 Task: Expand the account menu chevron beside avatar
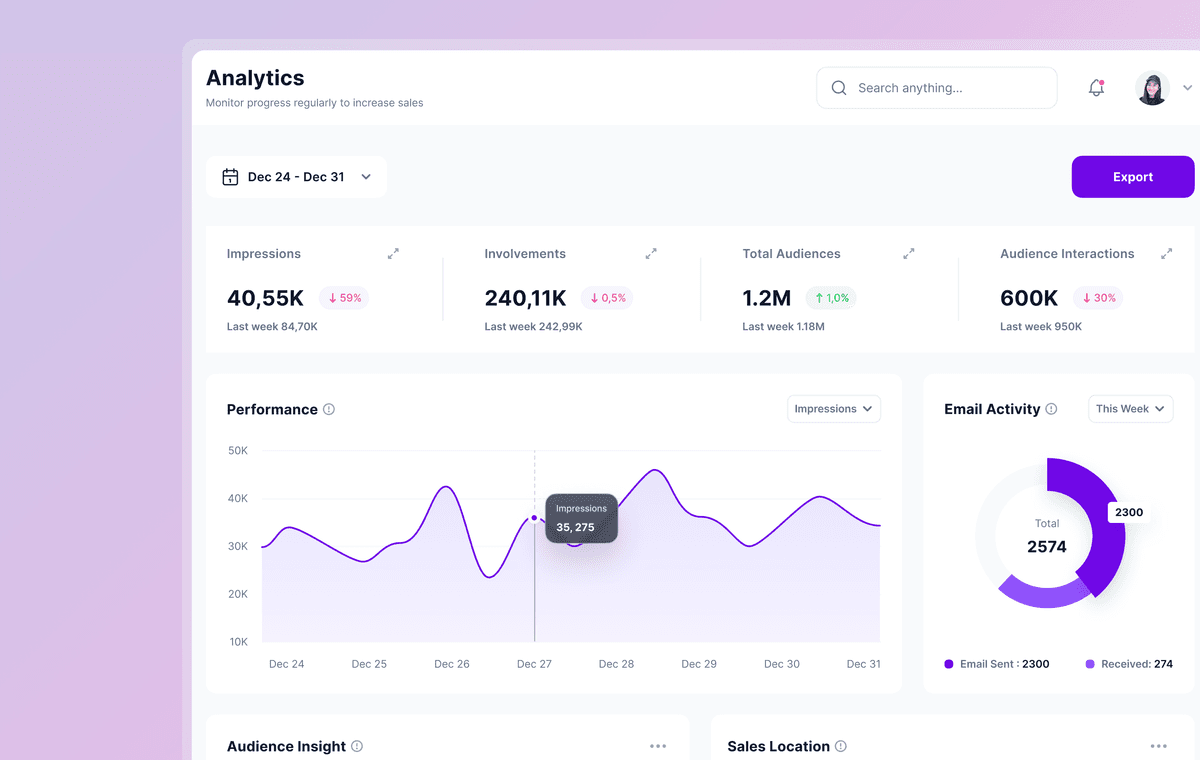1187,88
